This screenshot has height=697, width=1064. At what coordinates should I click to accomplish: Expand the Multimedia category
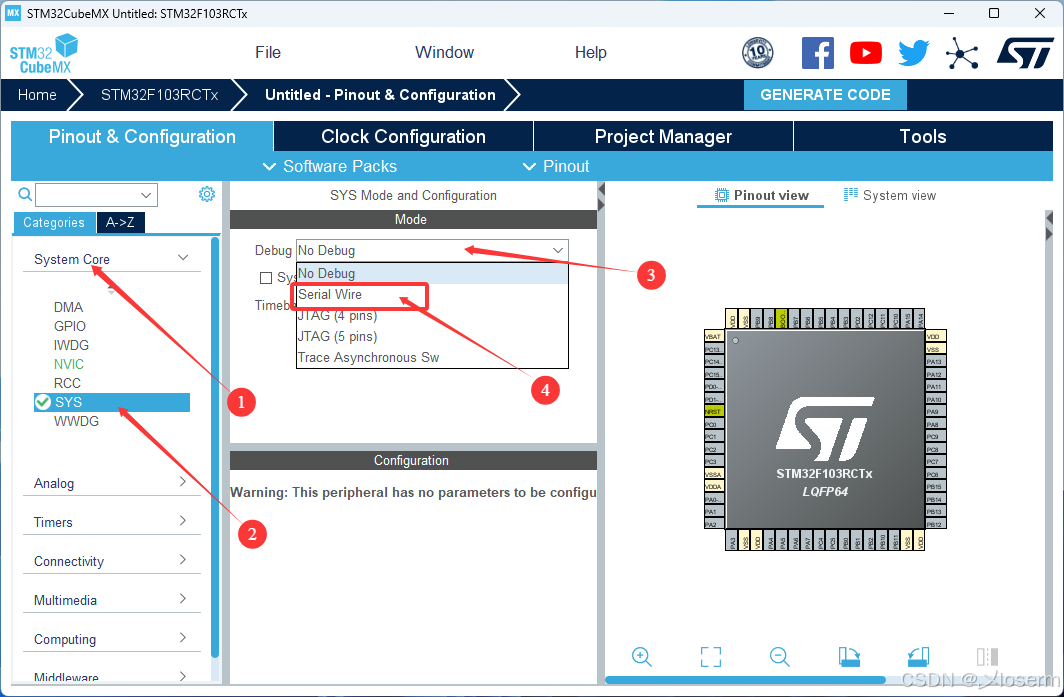click(x=112, y=600)
